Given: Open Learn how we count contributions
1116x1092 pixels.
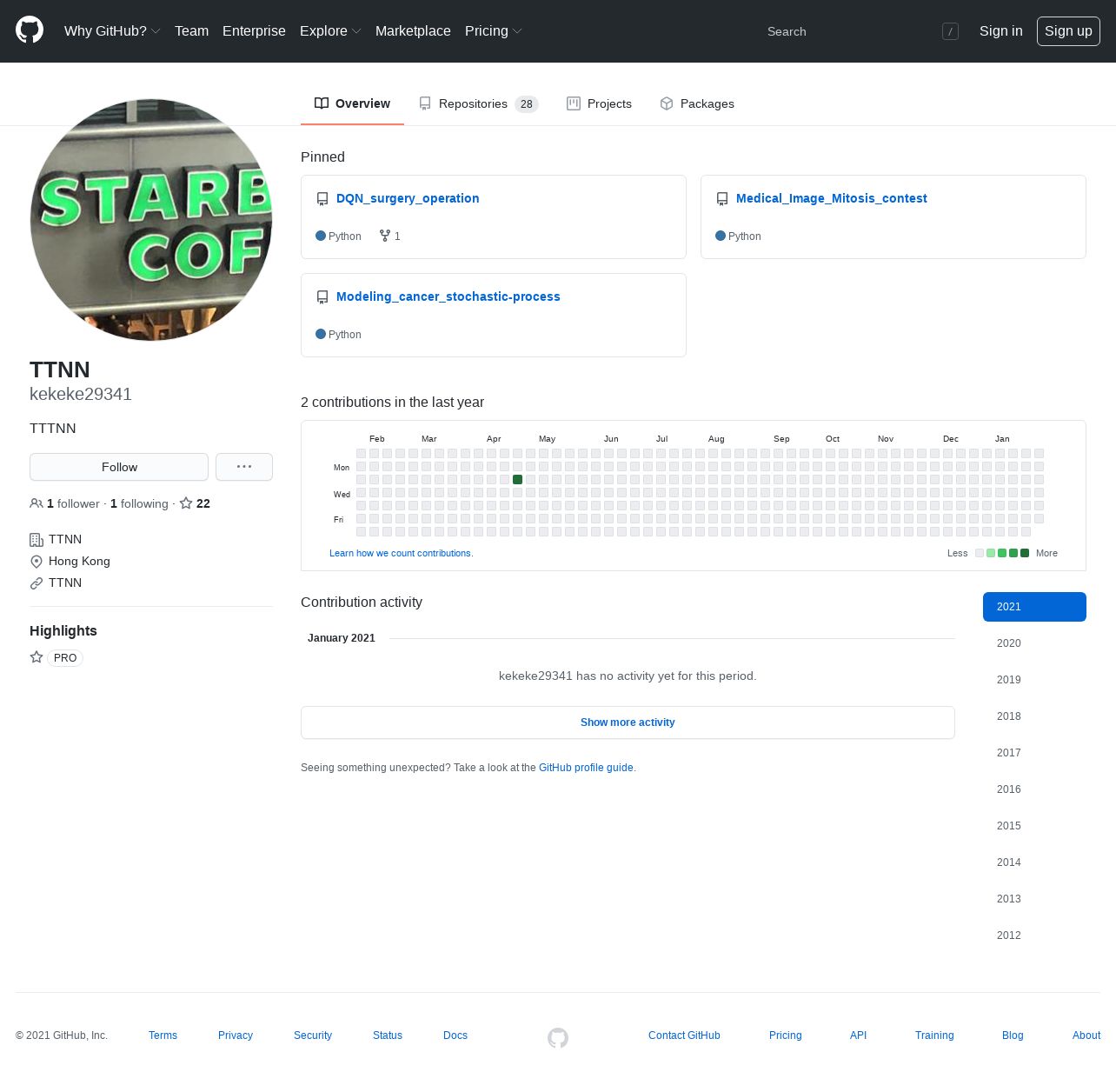Looking at the screenshot, I should tap(402, 553).
